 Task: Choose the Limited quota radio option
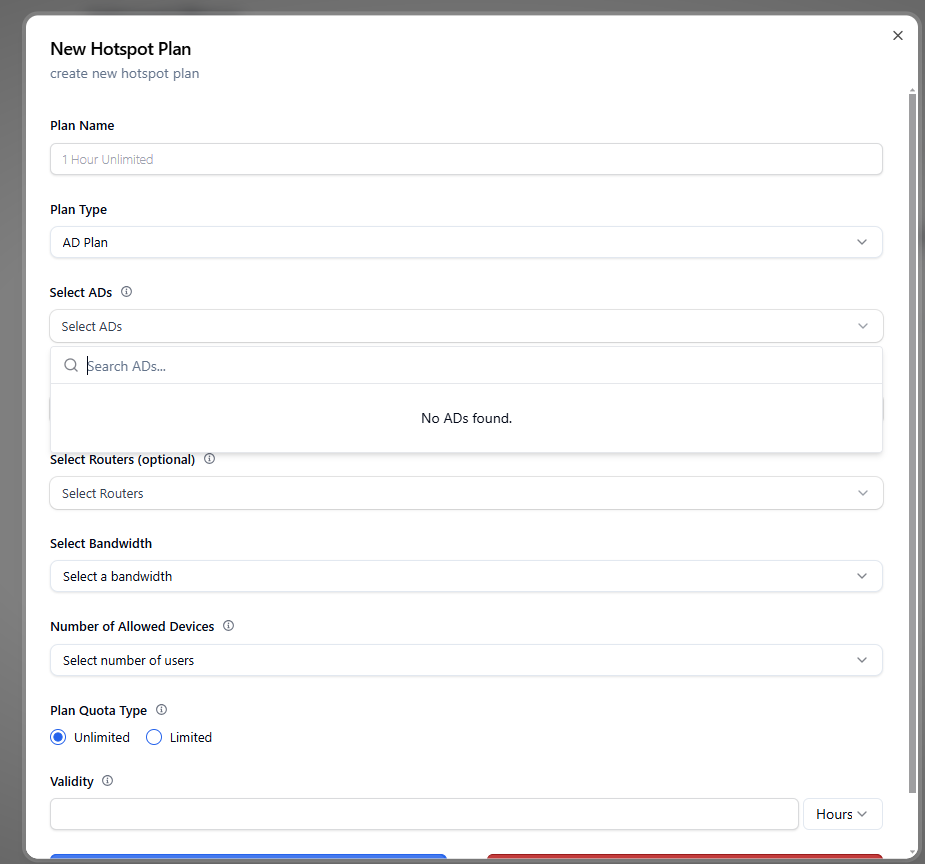pyautogui.click(x=154, y=738)
